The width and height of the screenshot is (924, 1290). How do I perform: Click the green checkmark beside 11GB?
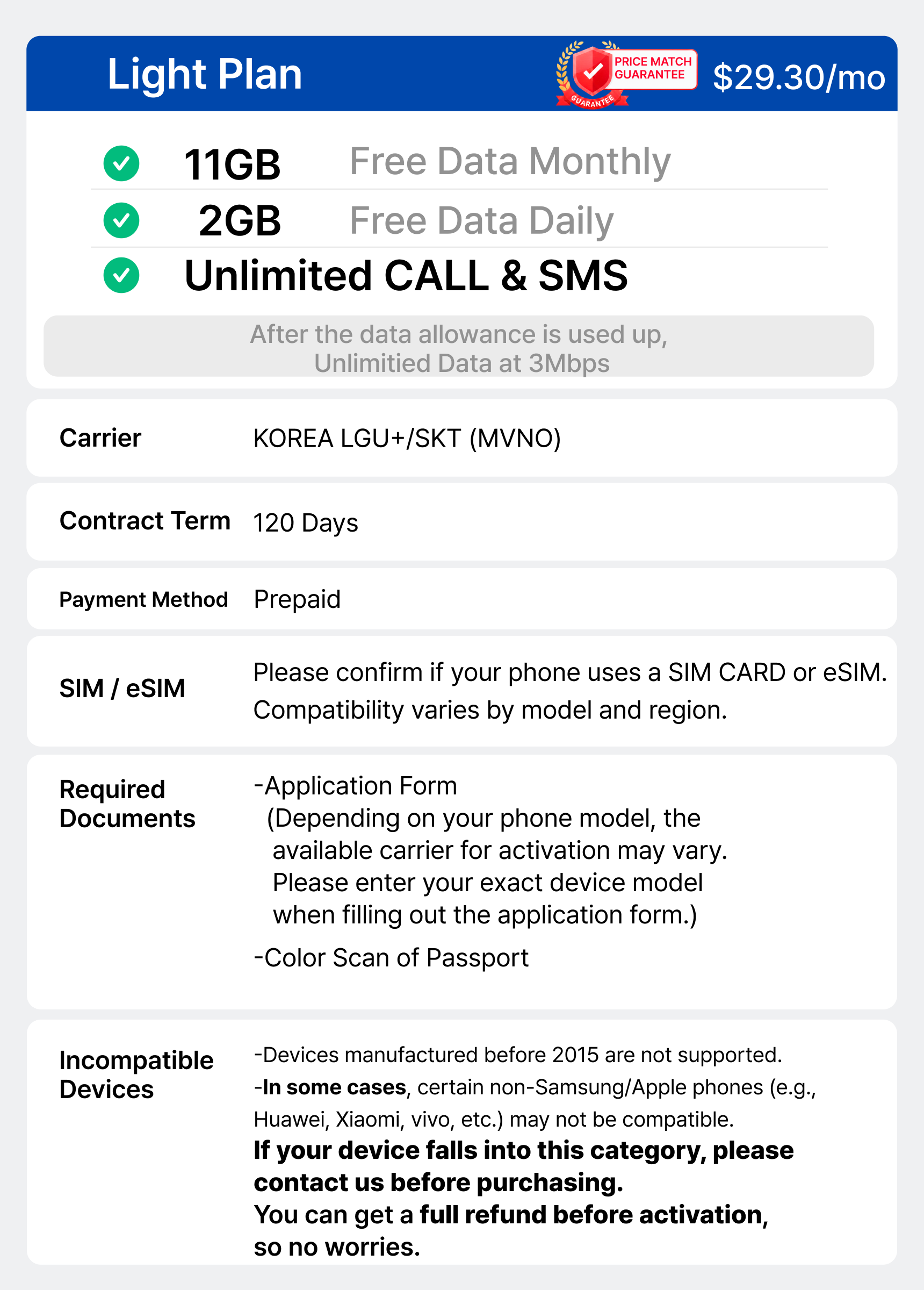[x=121, y=164]
